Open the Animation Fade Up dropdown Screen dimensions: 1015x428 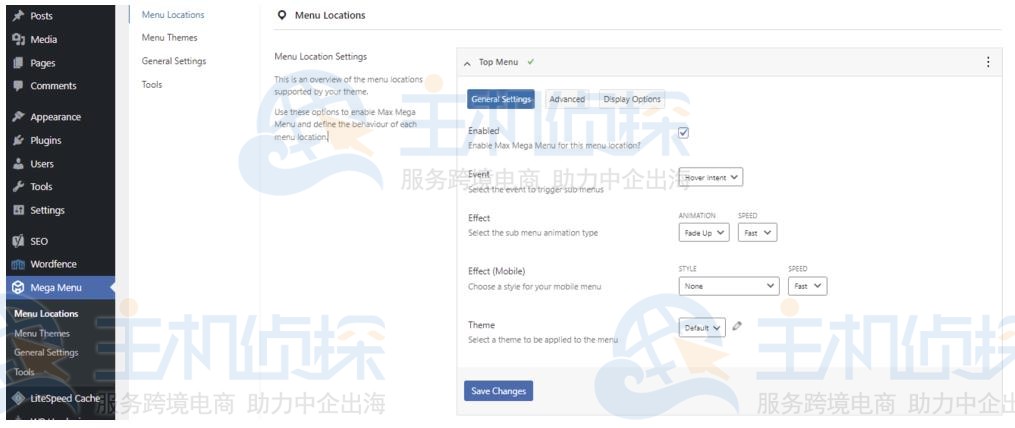click(704, 233)
